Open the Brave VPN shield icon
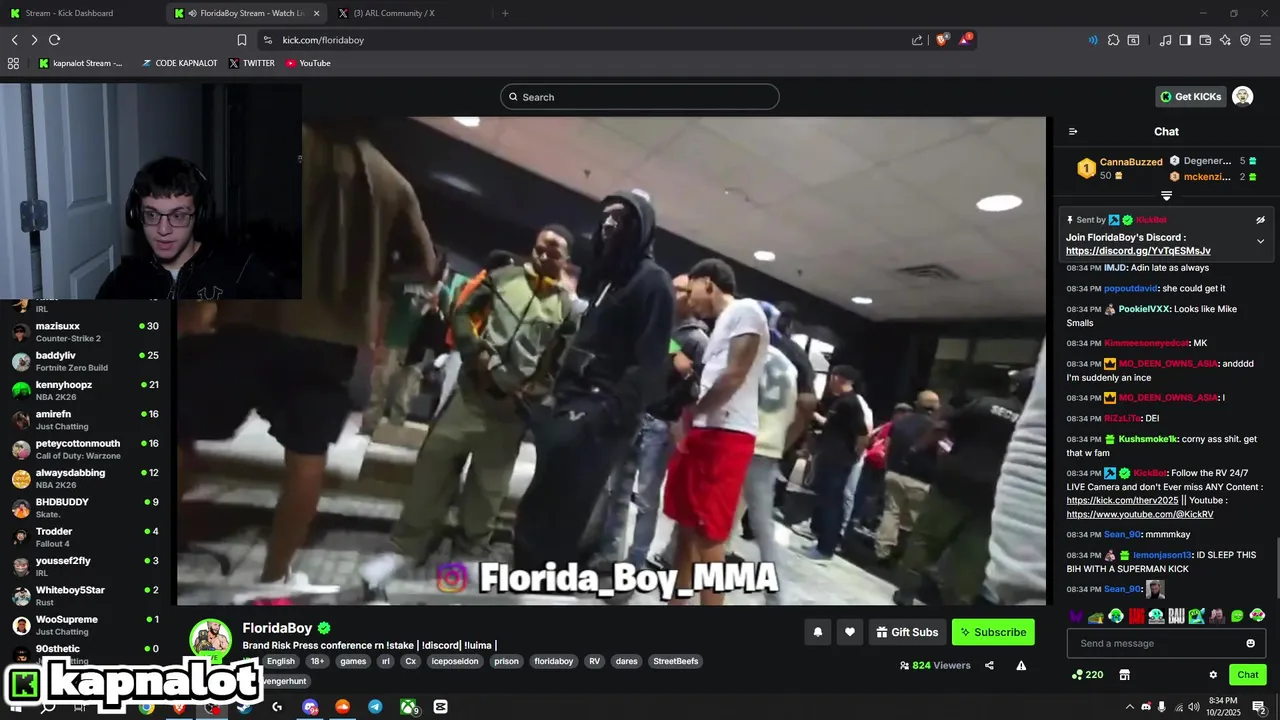Screen dimensions: 1280x720 point(1245,40)
